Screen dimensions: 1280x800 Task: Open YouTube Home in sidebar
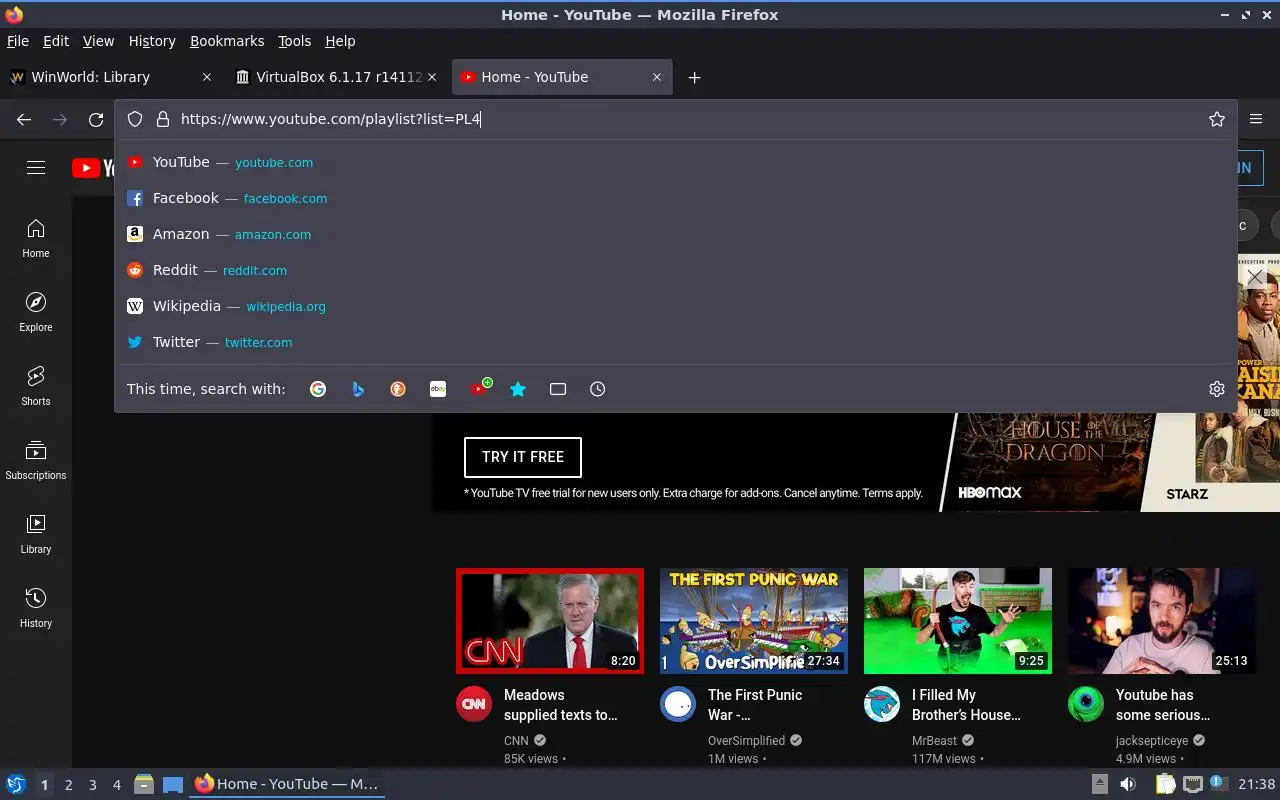[36, 238]
